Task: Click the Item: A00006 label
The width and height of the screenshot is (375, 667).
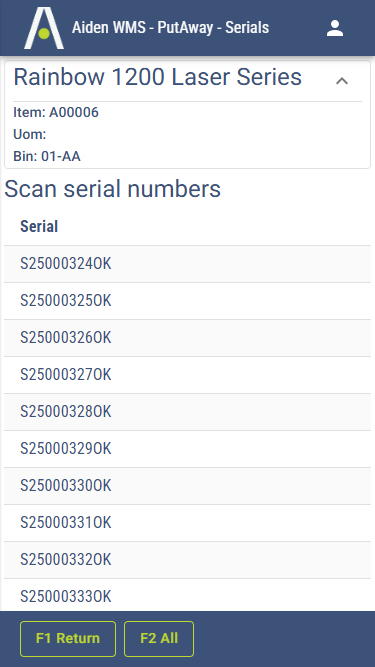Action: point(56,112)
